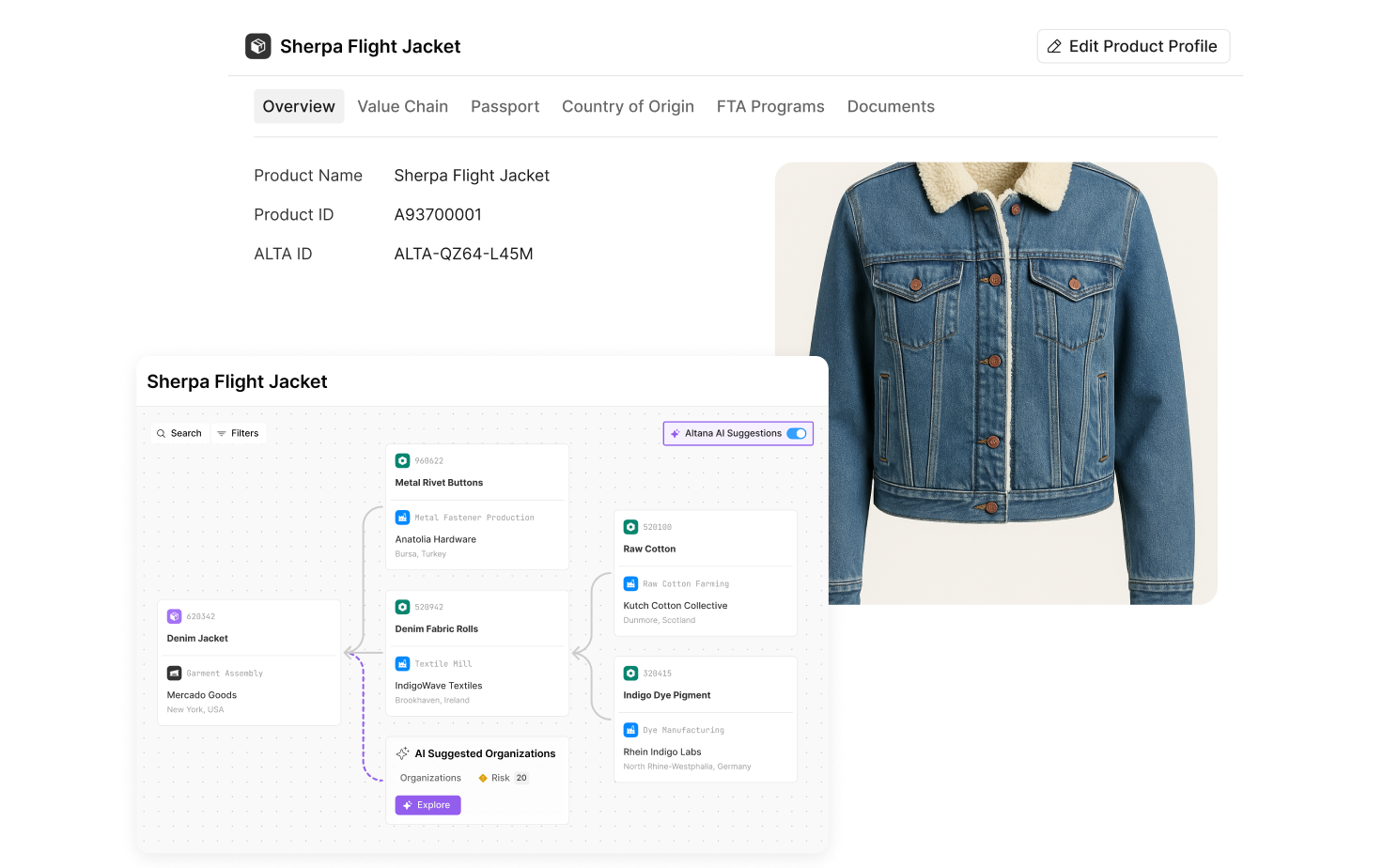
Task: Select the Documents tab
Action: coord(891,106)
